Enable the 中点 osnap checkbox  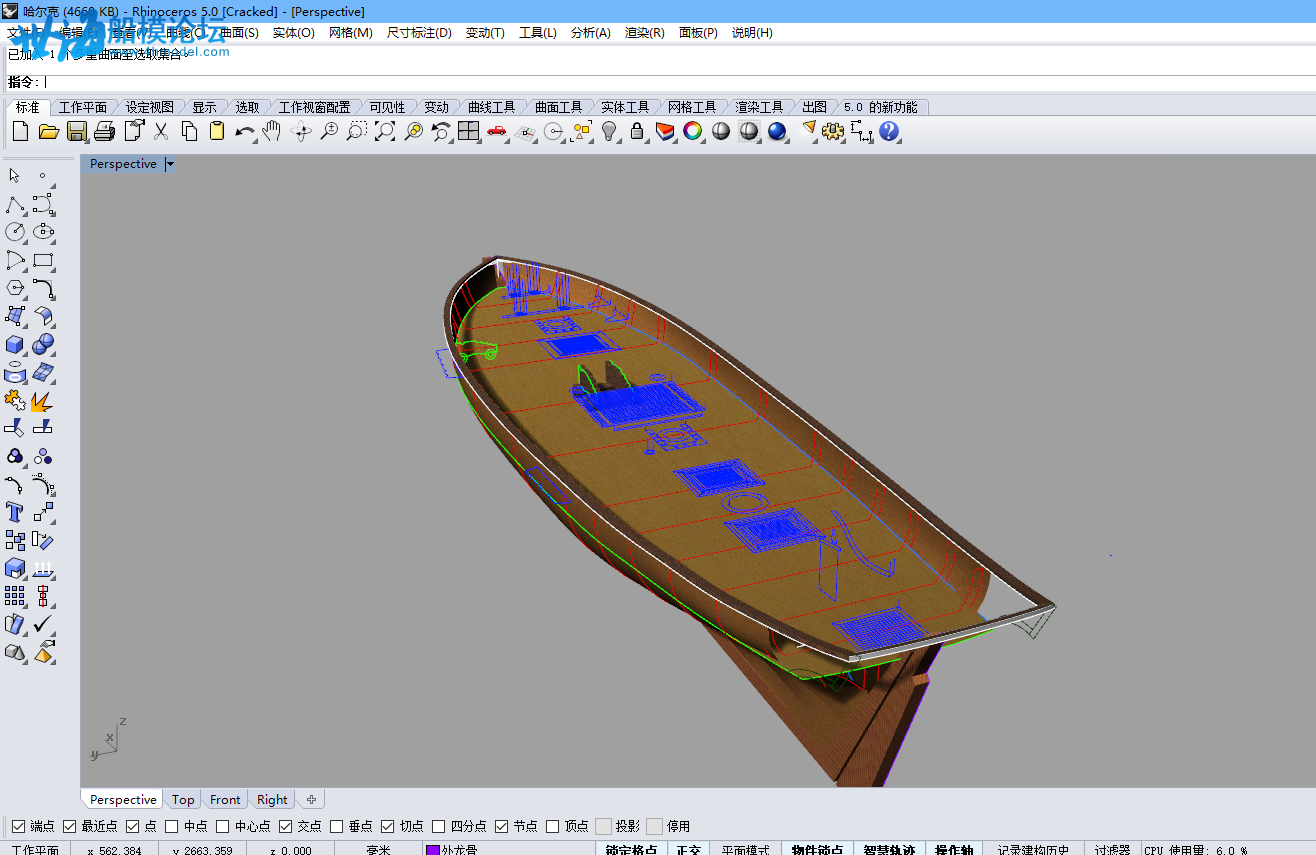(172, 826)
